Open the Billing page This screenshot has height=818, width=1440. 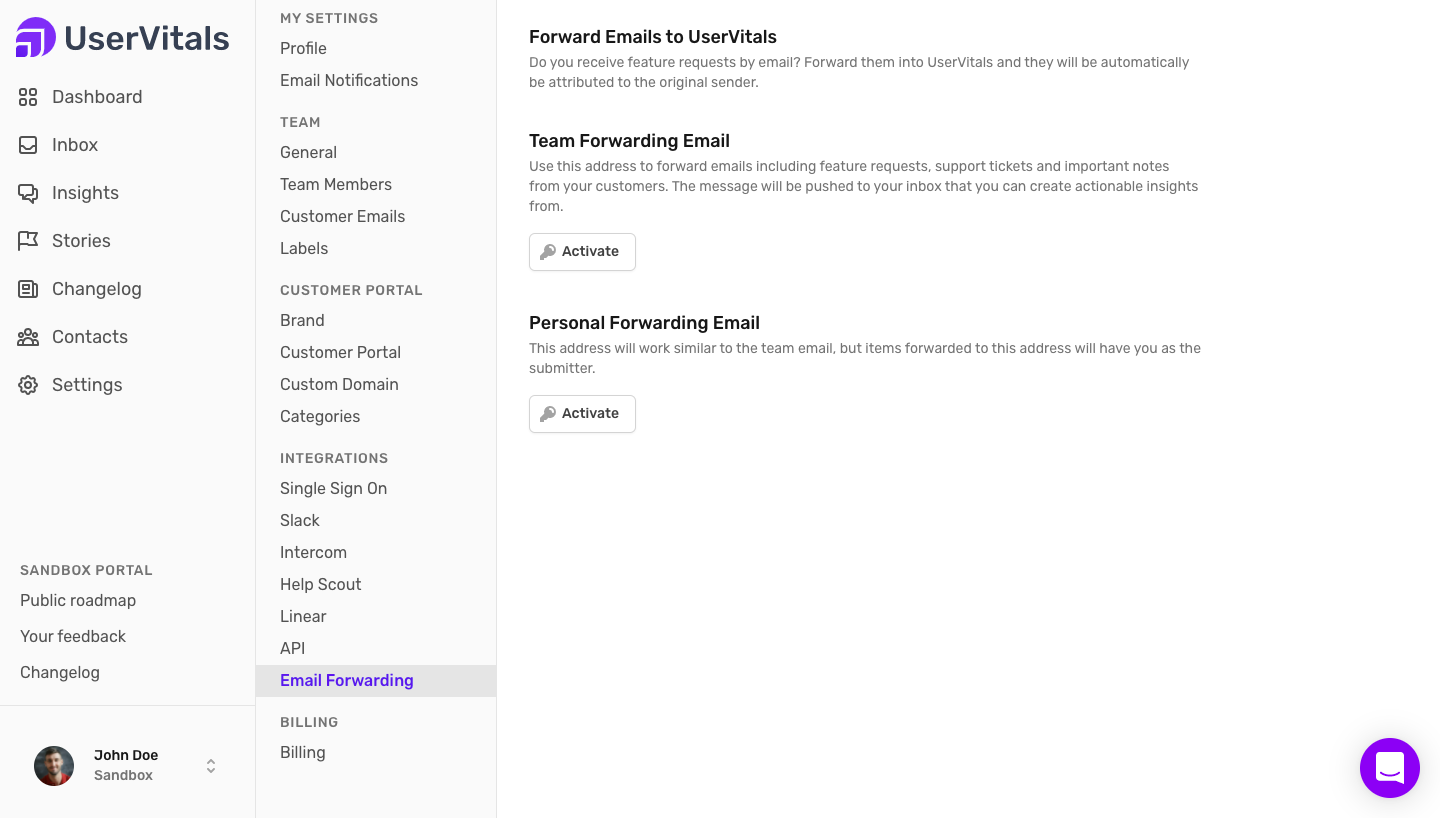[x=303, y=752]
